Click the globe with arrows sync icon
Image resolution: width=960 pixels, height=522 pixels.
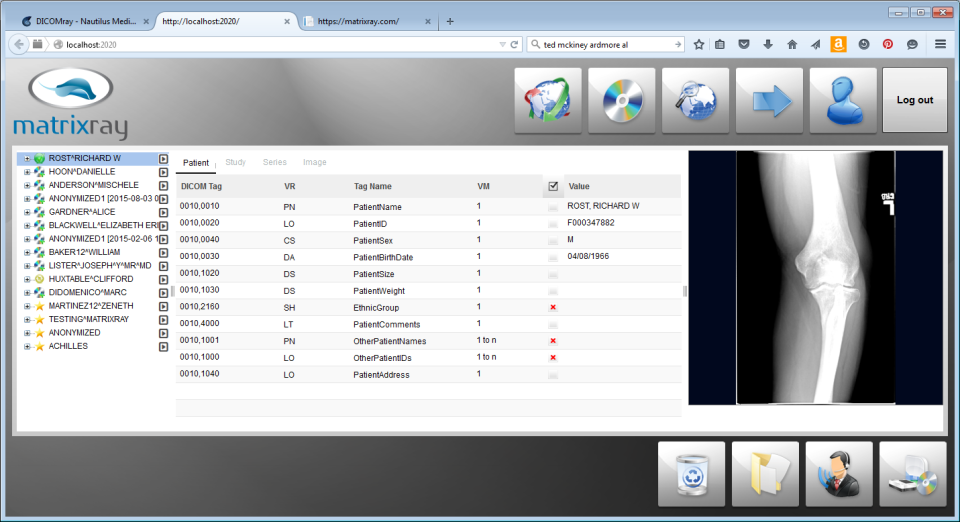tap(548, 100)
